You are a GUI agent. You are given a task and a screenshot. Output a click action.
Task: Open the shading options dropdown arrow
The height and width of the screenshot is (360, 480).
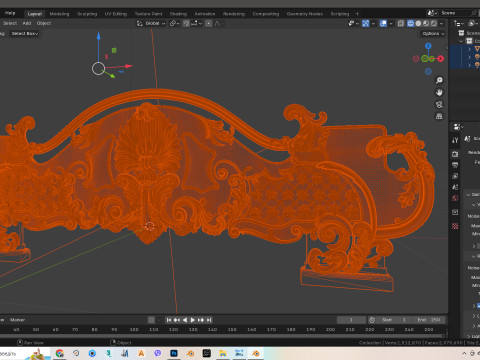[441, 23]
